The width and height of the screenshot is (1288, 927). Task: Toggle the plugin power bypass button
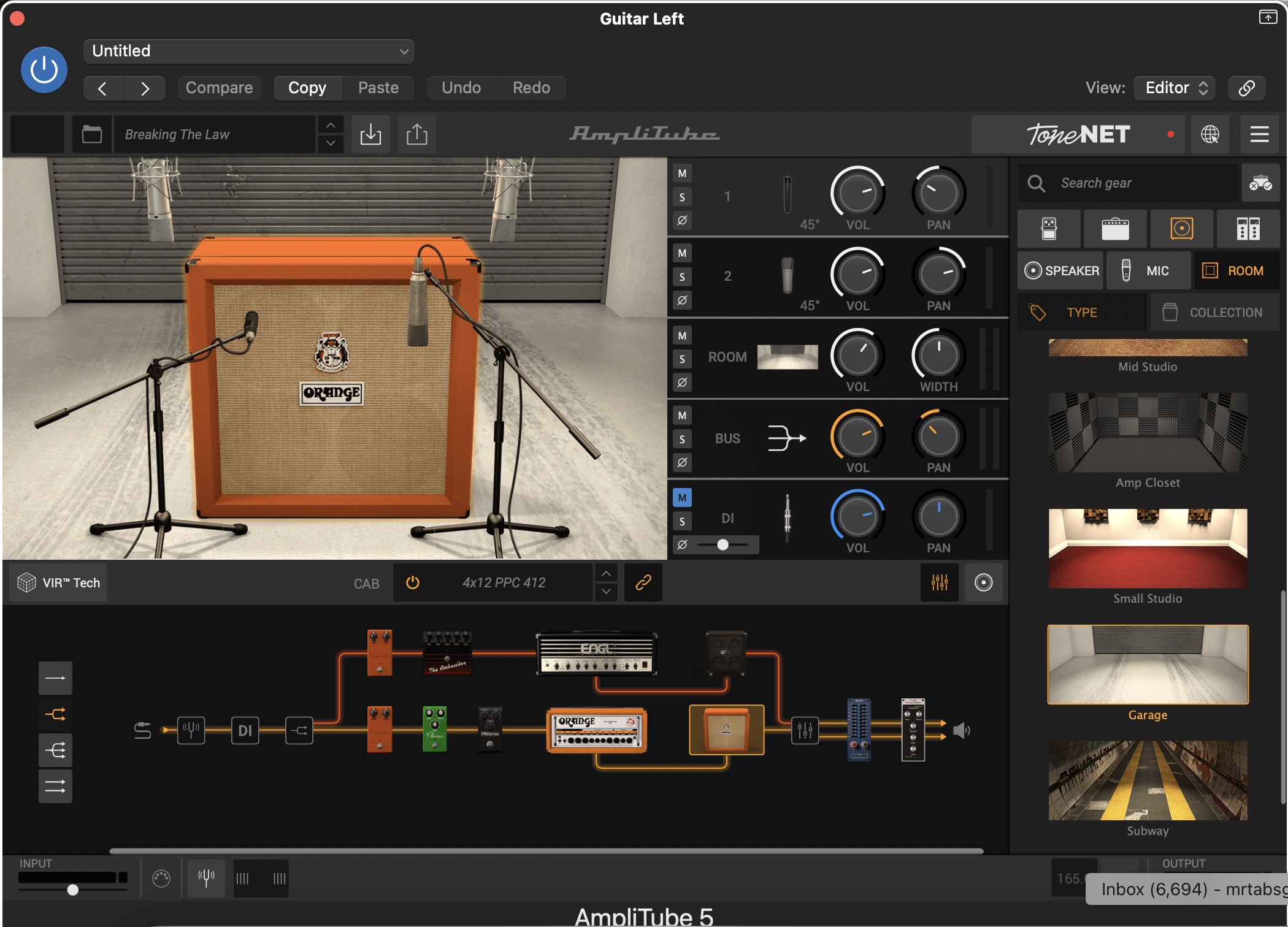click(44, 70)
